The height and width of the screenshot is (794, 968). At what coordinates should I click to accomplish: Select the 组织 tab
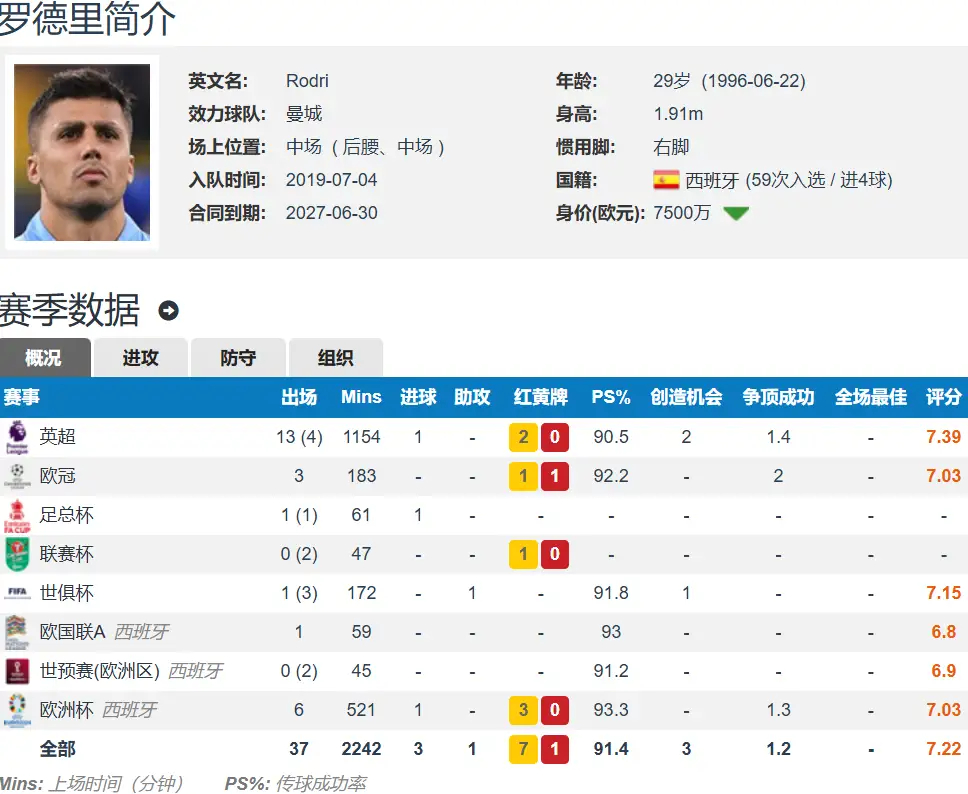335,357
